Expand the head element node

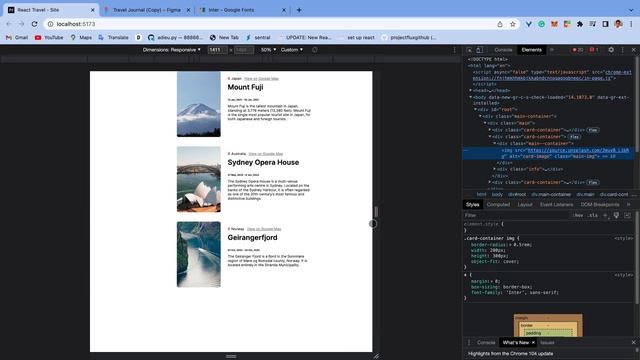pyautogui.click(x=471, y=91)
